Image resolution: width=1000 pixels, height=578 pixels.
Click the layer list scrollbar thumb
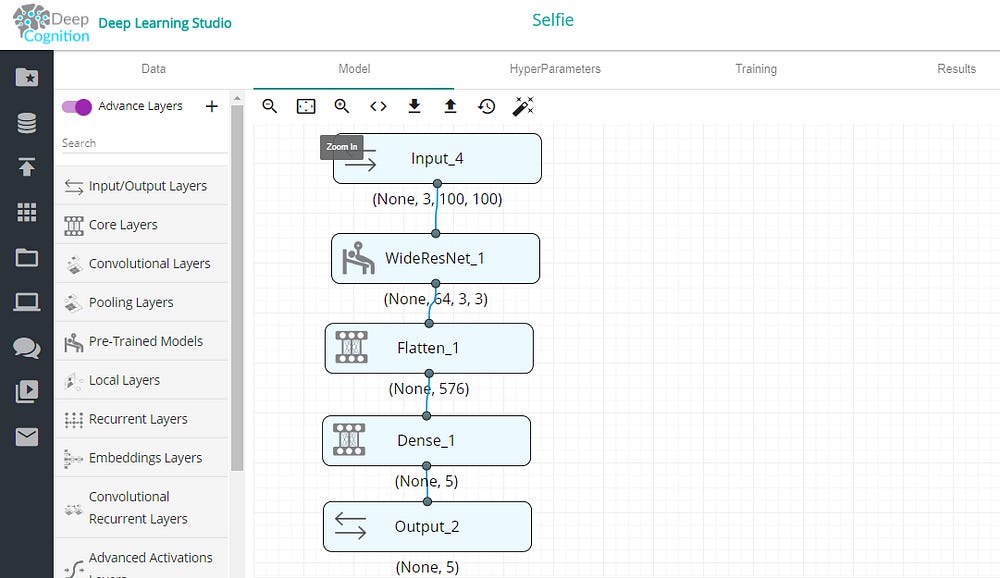[x=237, y=287]
